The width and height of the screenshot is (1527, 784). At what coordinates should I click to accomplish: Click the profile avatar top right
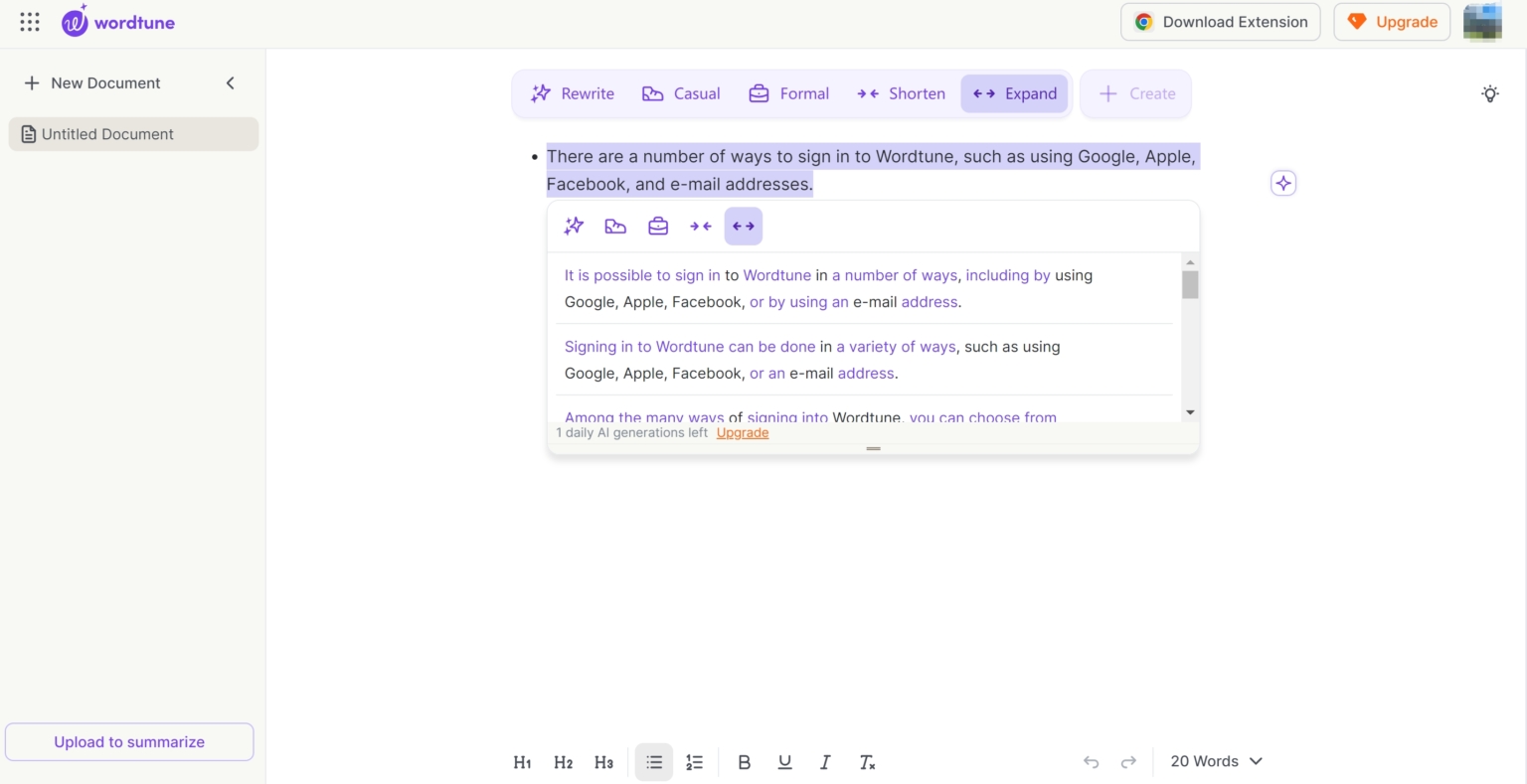(1482, 21)
